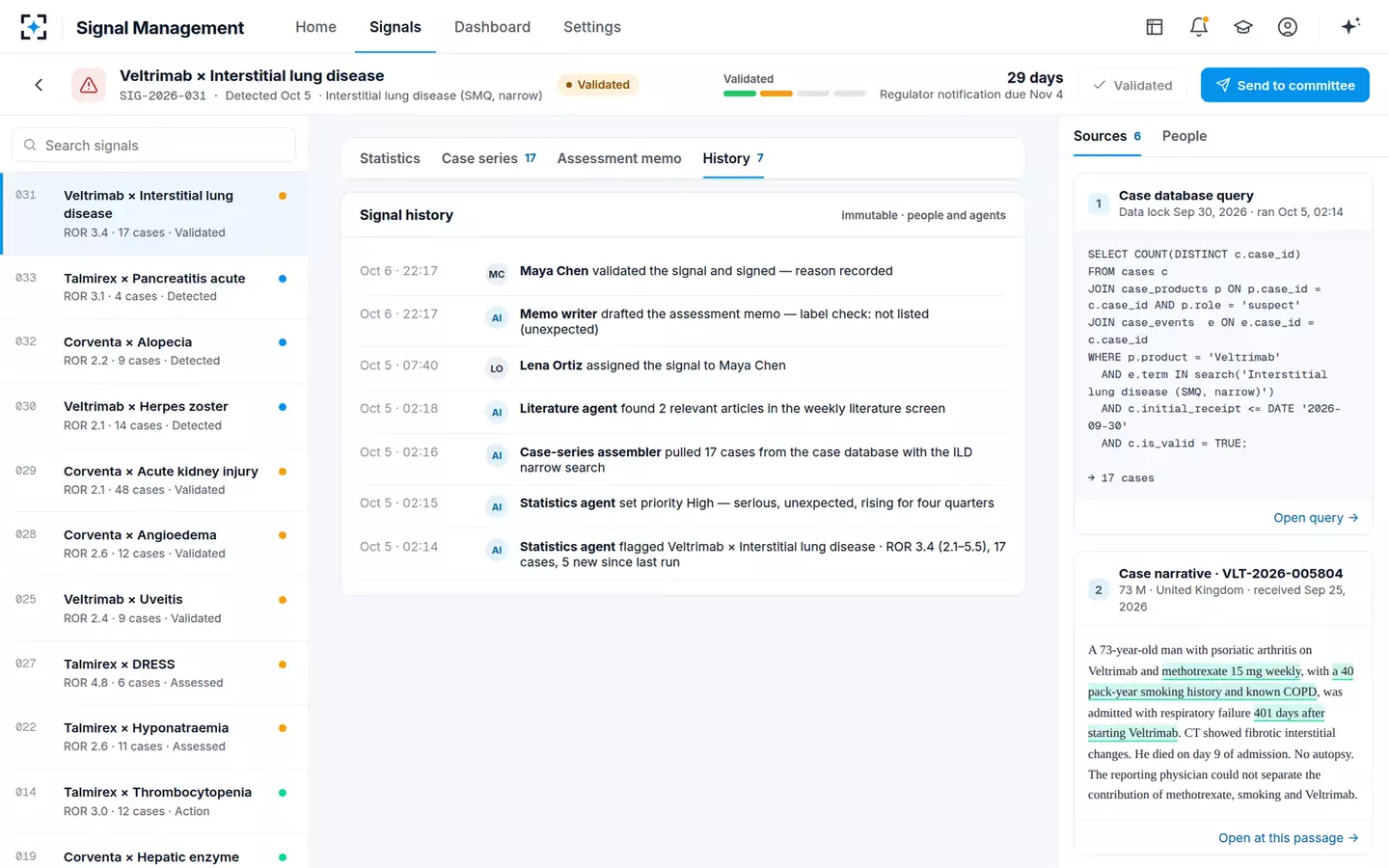Click blue status dot on Talmirex × Pancreatitis
The width and height of the screenshot is (1389, 868).
pos(283,279)
